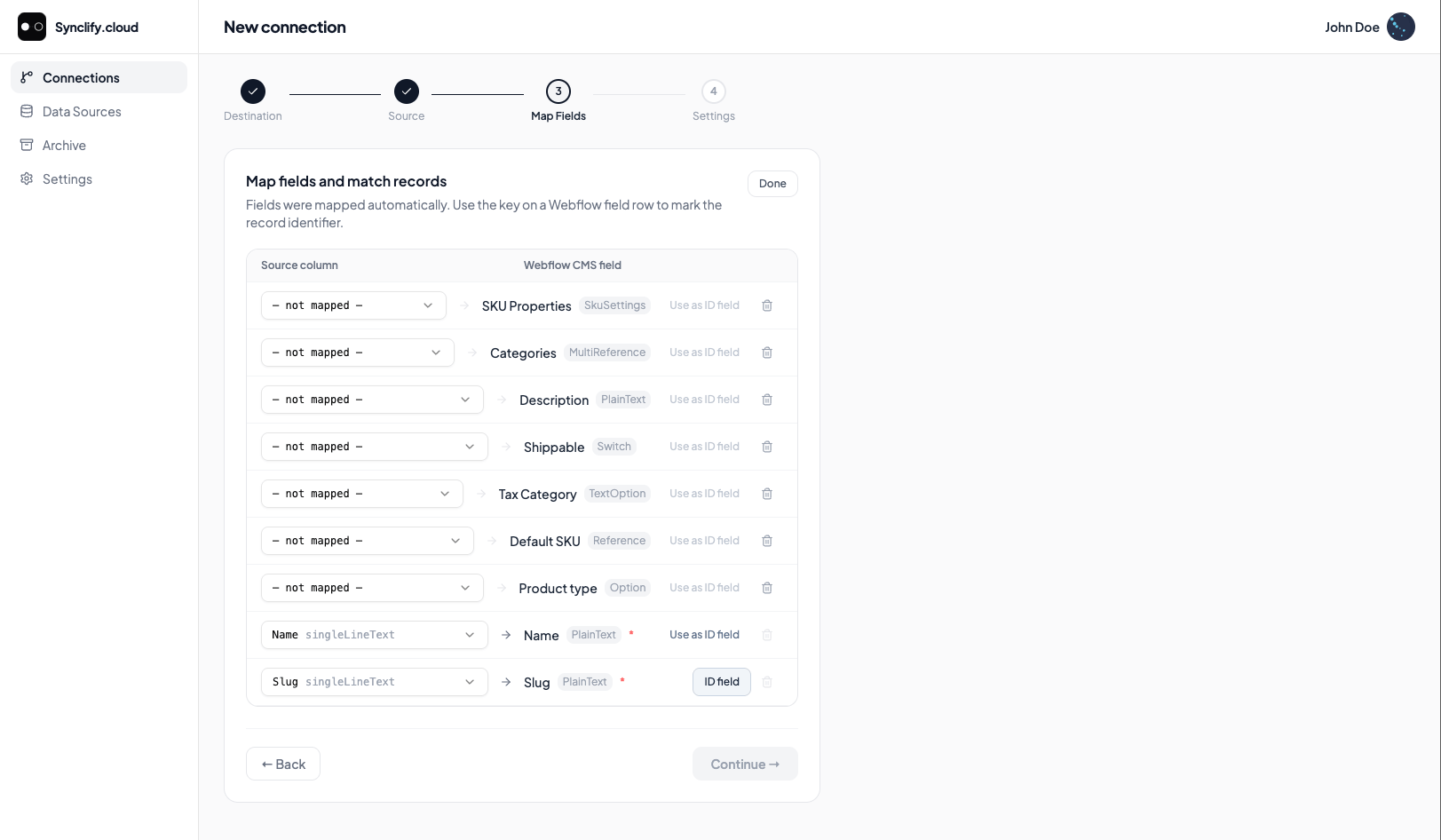
Task: Open the Name singleLineText dropdown
Action: click(x=375, y=635)
